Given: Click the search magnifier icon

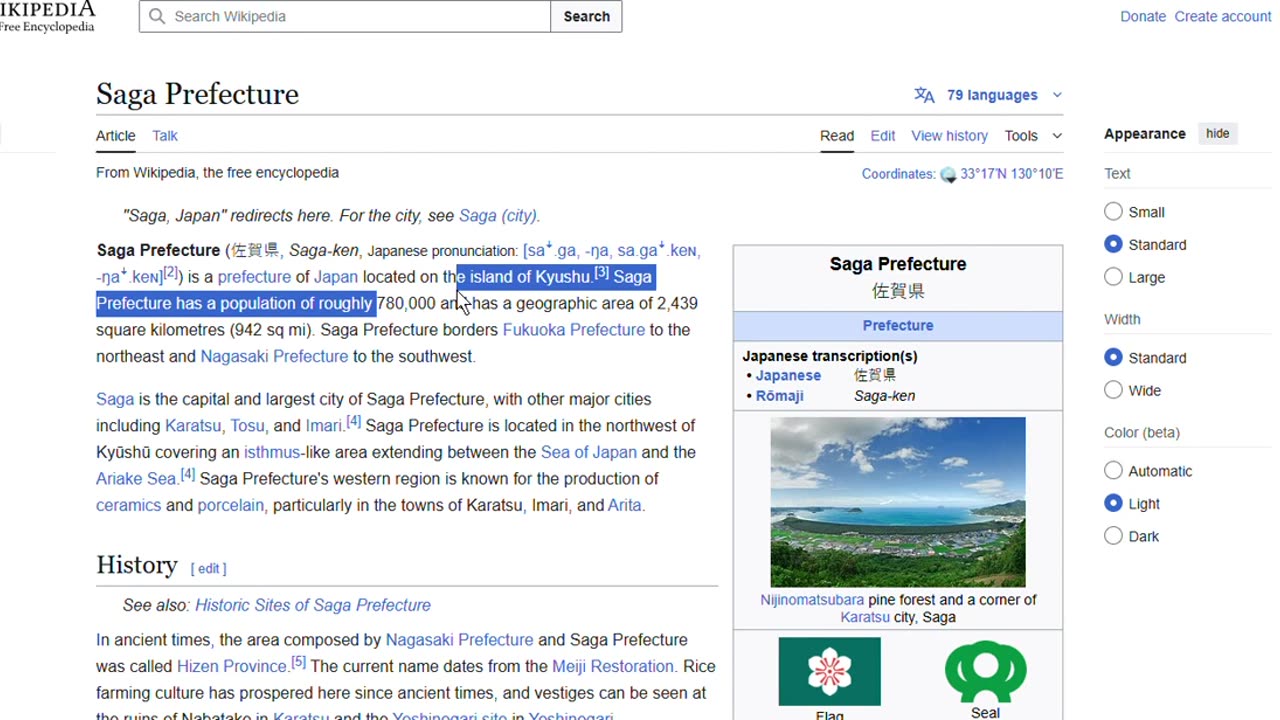Looking at the screenshot, I should coord(157,16).
